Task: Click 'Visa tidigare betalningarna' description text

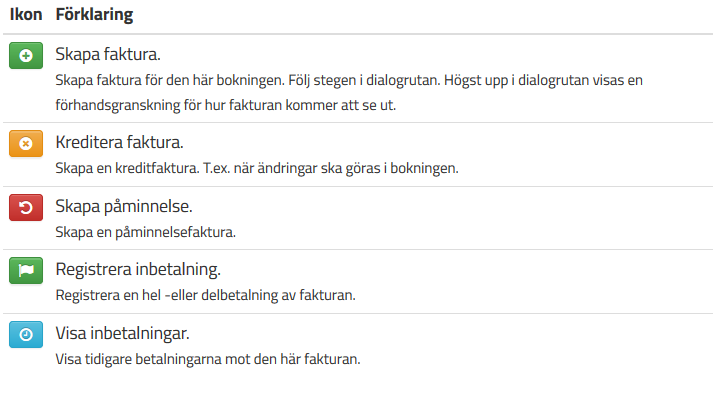Action: [x=139, y=359]
